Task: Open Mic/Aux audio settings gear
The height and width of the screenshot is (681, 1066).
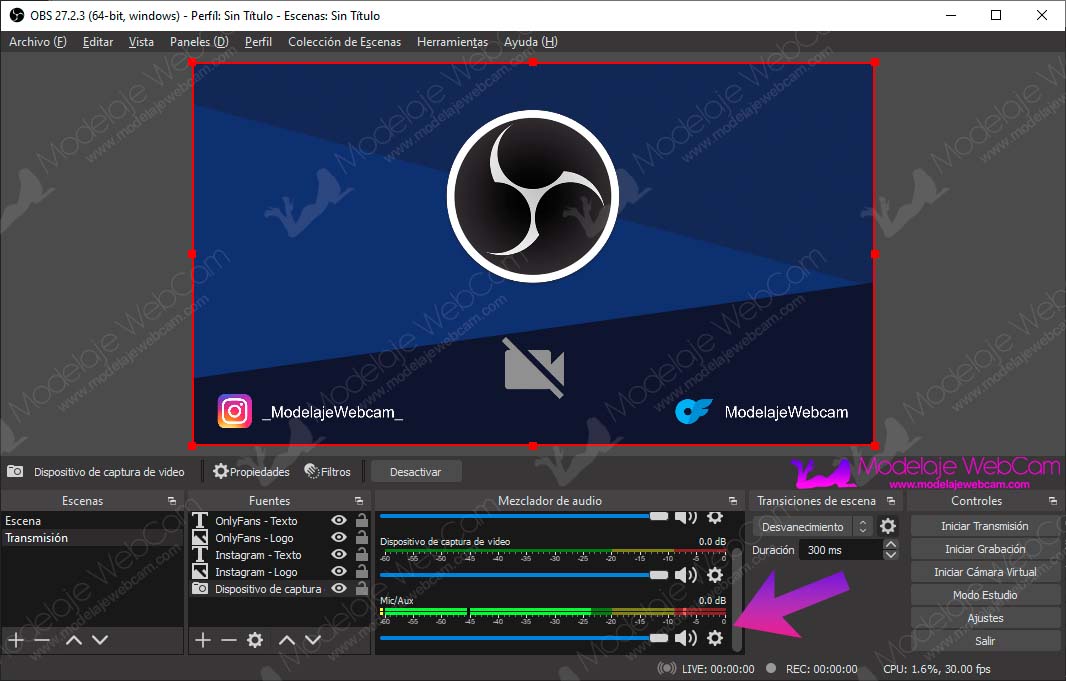Action: click(x=715, y=638)
